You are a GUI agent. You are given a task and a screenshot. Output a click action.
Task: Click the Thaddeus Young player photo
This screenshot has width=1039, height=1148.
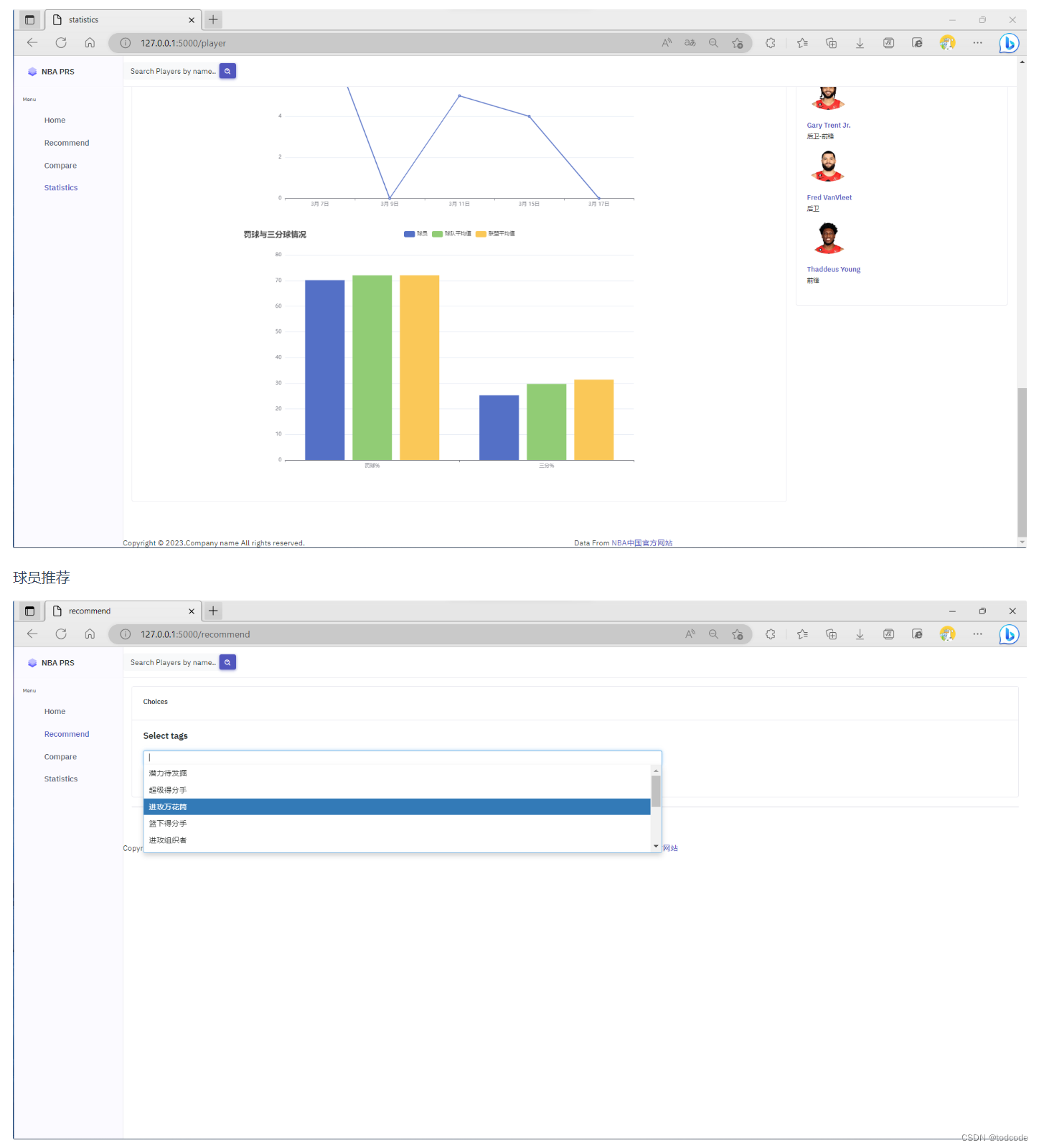tap(828, 238)
